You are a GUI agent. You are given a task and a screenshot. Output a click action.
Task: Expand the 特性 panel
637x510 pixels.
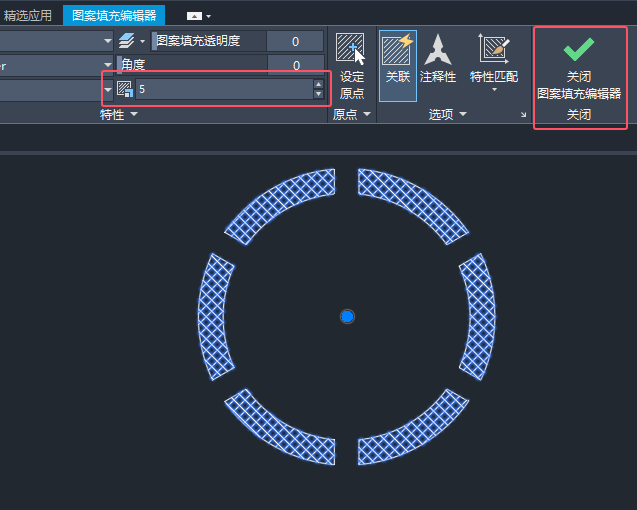[x=119, y=114]
